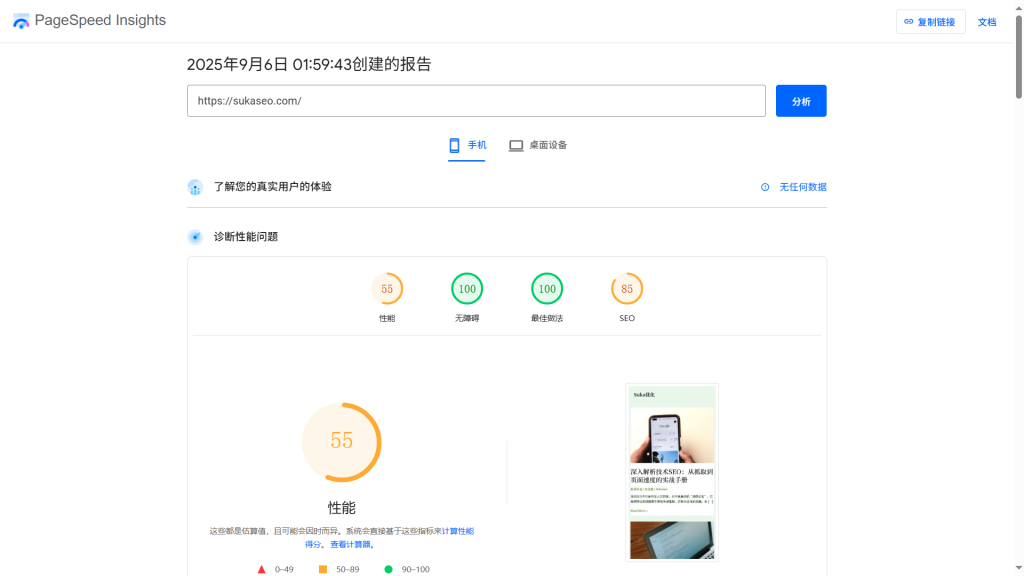1024x576 pixels.
Task: Click the report date heading 2025年9月6日
Action: 309,64
